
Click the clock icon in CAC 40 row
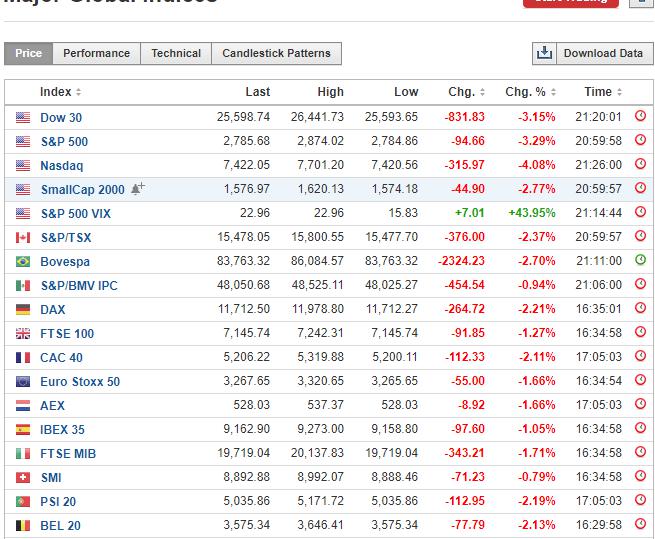640,356
